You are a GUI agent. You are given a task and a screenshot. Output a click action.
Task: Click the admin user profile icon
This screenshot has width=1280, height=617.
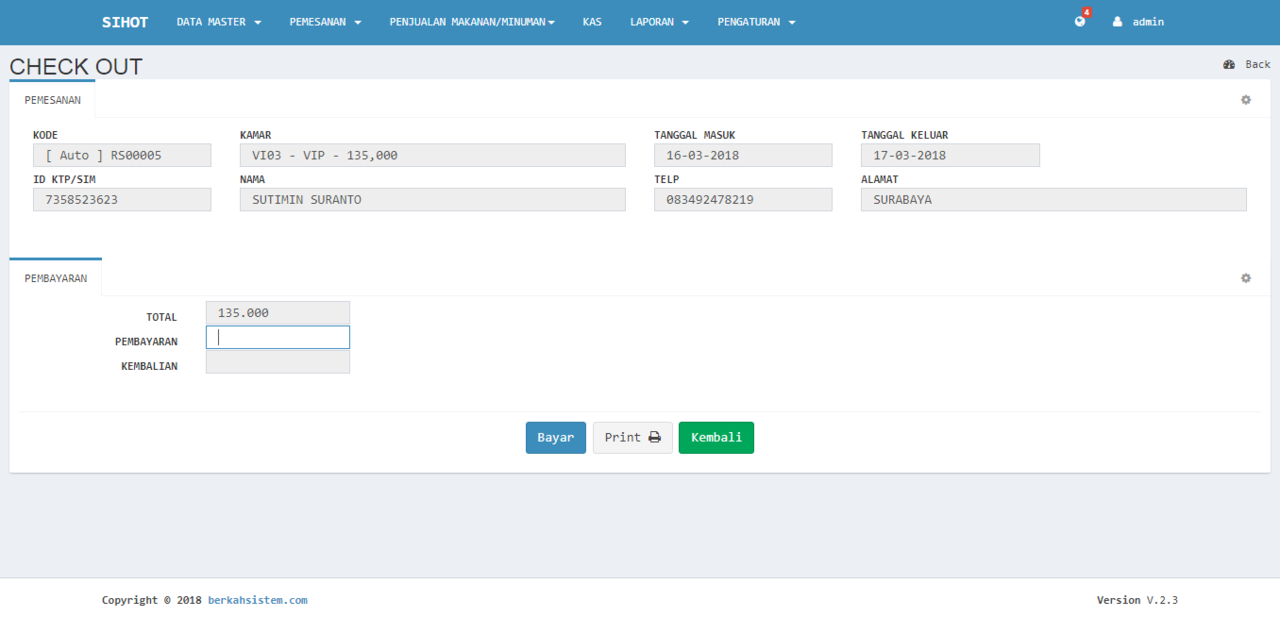(x=1118, y=21)
